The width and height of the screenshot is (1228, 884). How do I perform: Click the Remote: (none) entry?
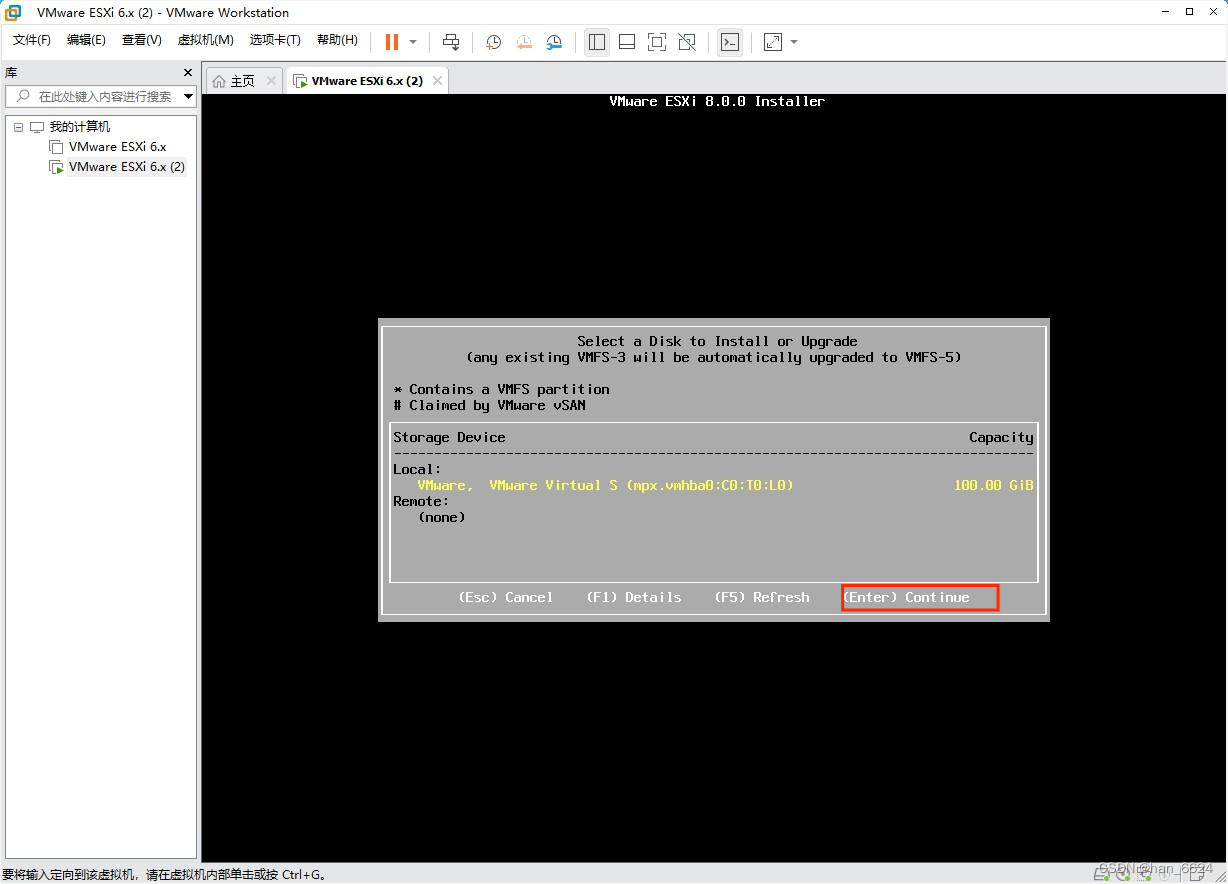441,517
